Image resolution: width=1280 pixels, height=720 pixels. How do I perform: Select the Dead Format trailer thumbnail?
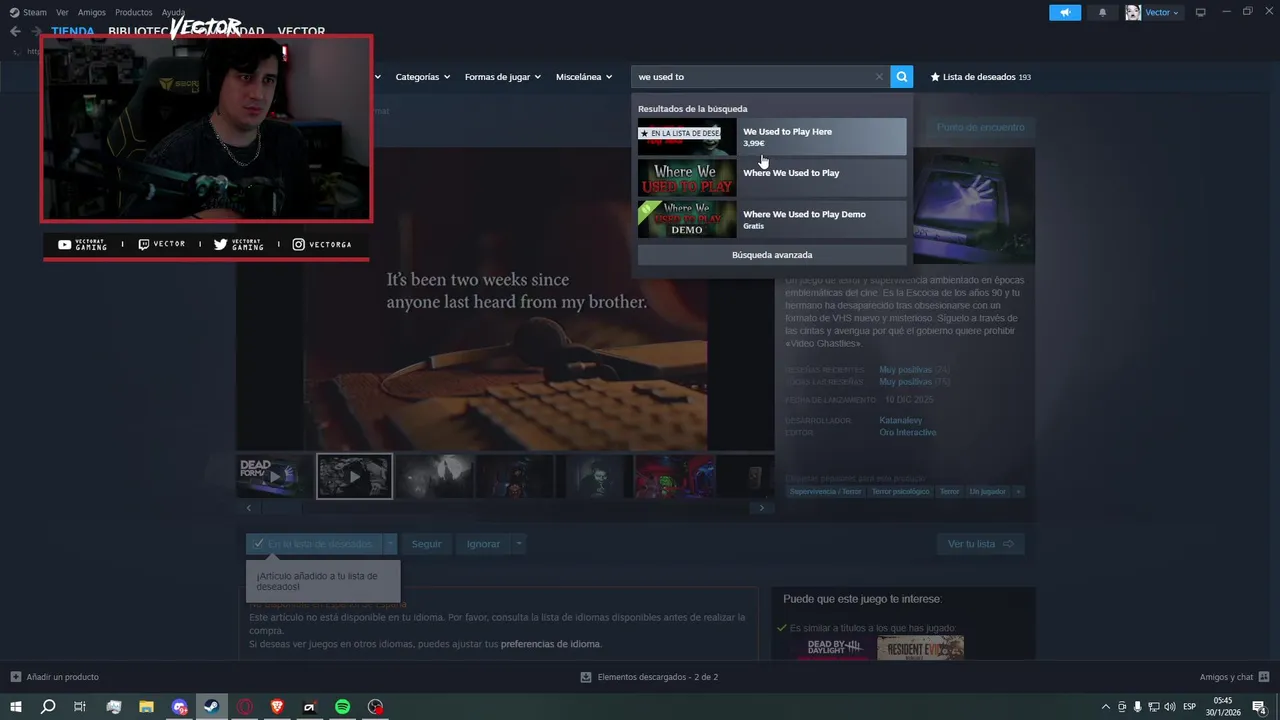click(274, 476)
